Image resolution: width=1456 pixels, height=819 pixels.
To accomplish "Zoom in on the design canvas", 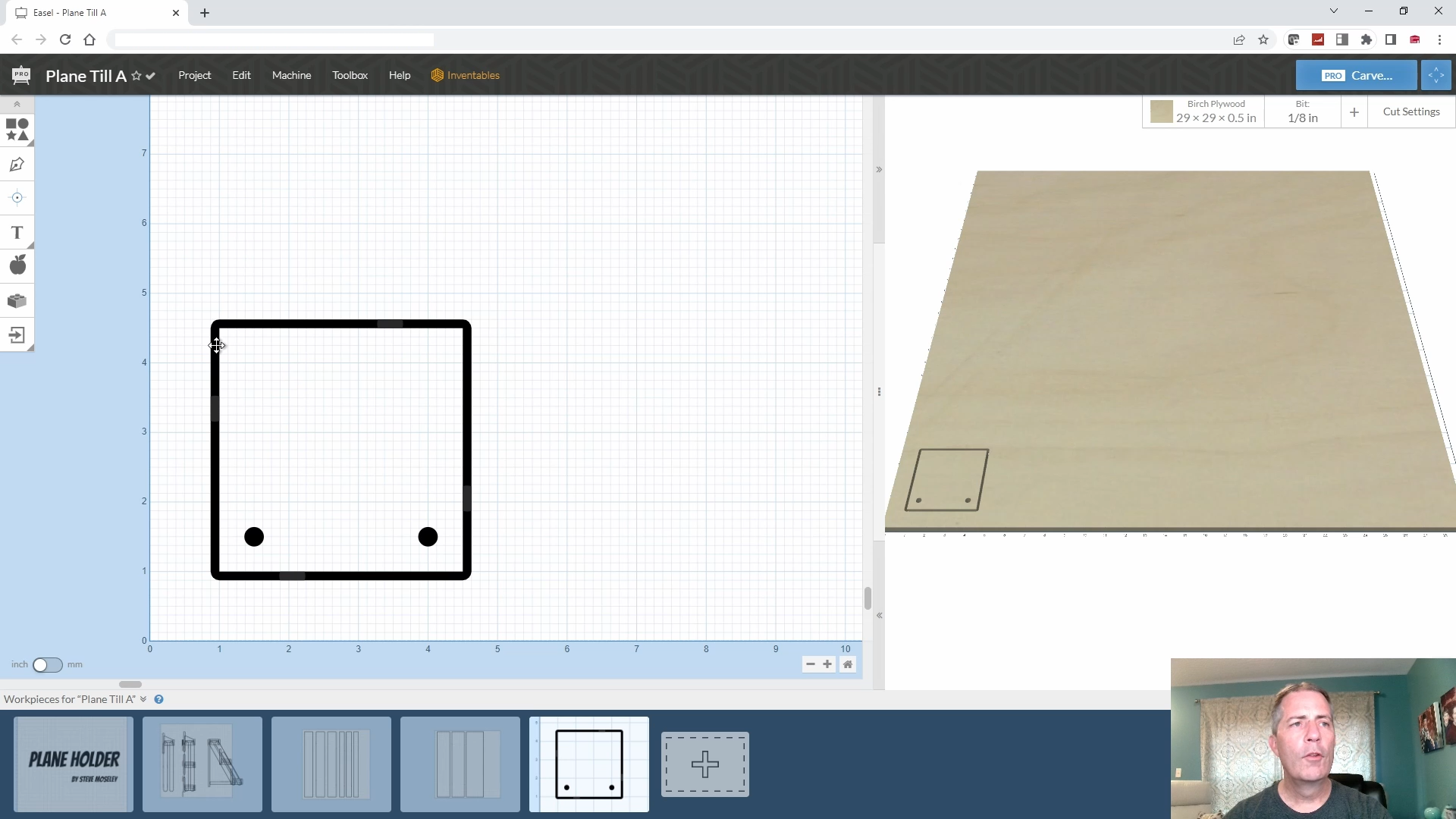I will [x=827, y=664].
